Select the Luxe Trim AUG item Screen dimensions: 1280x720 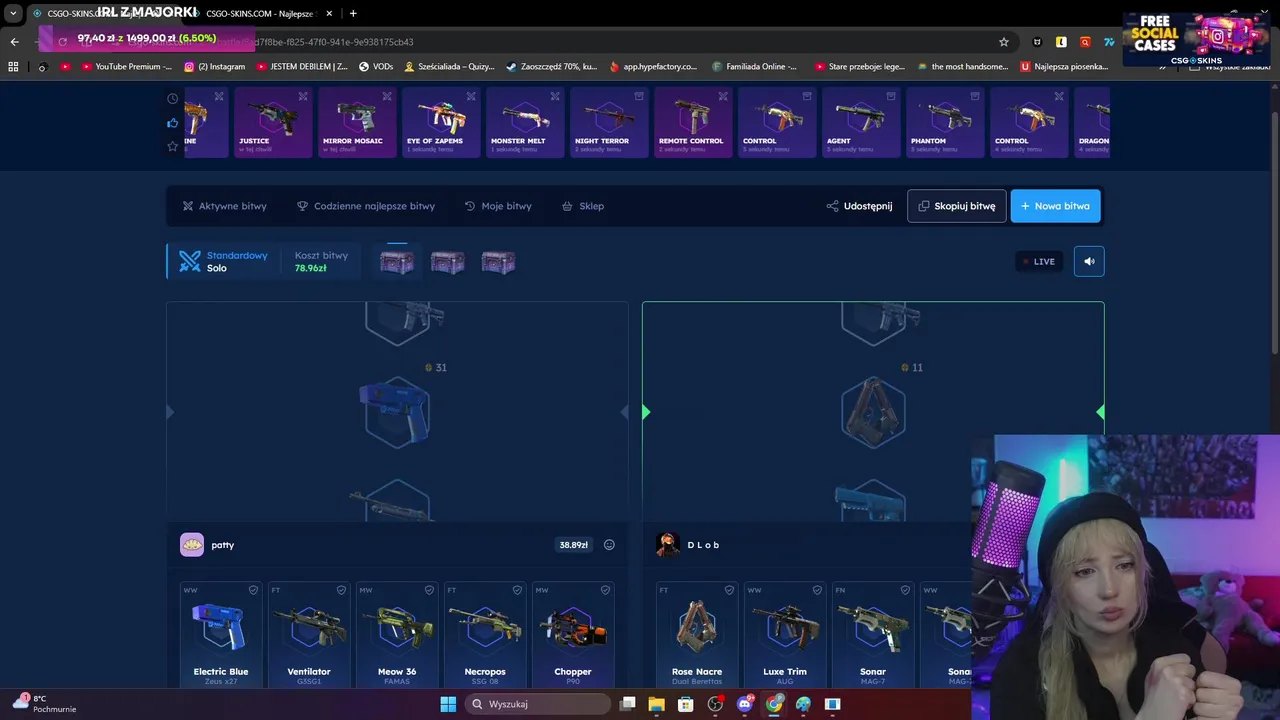coord(785,634)
